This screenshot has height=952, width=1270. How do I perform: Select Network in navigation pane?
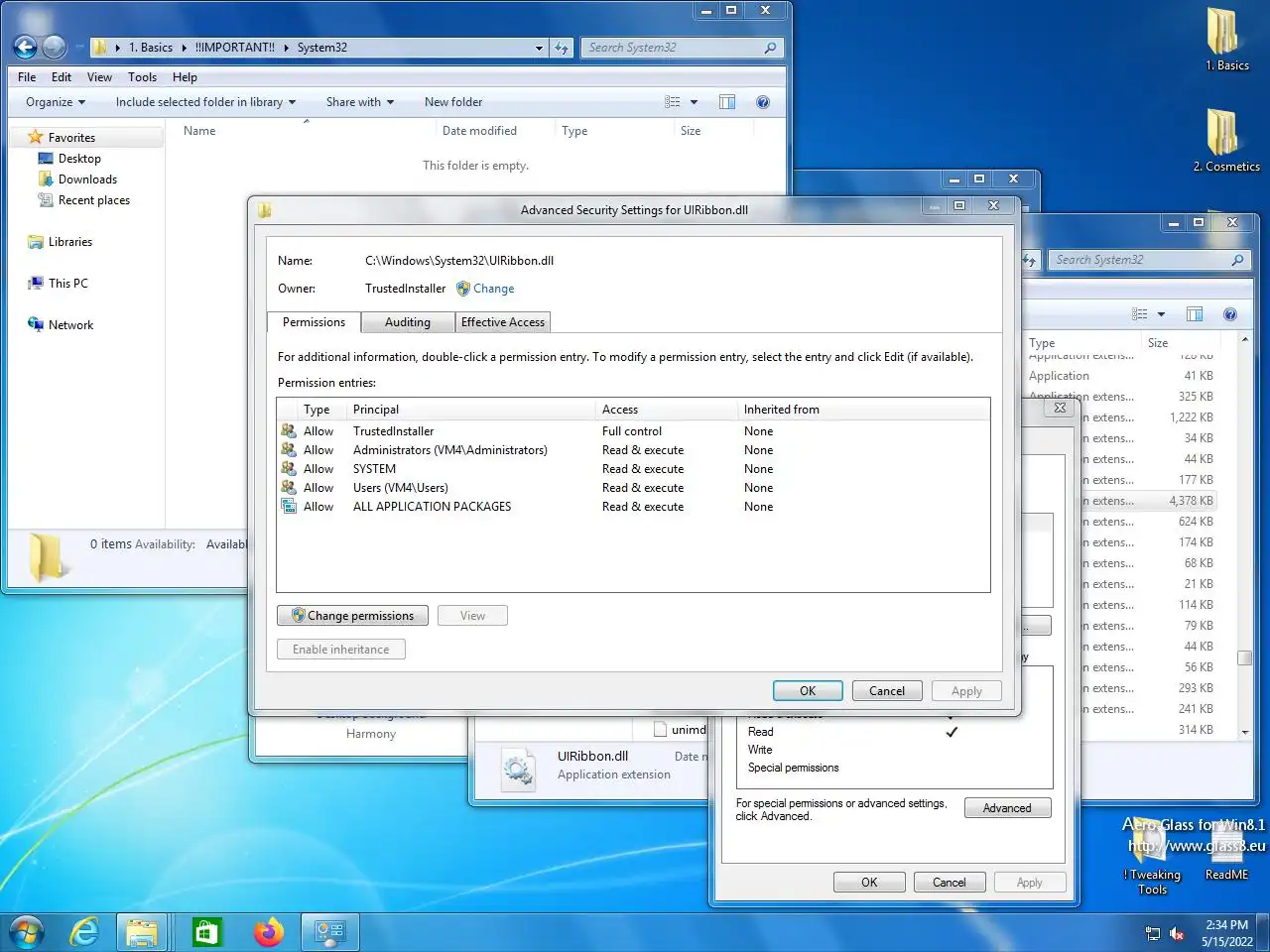[x=70, y=325]
